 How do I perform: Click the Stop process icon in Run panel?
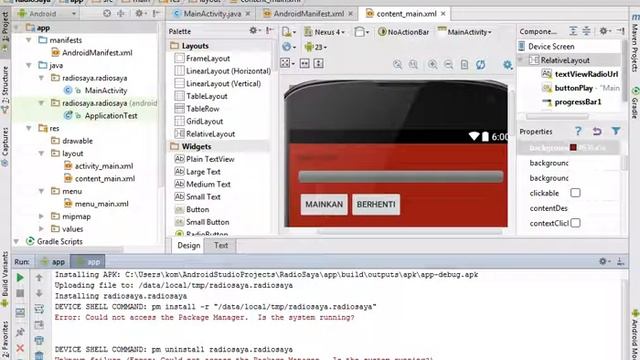(x=20, y=293)
